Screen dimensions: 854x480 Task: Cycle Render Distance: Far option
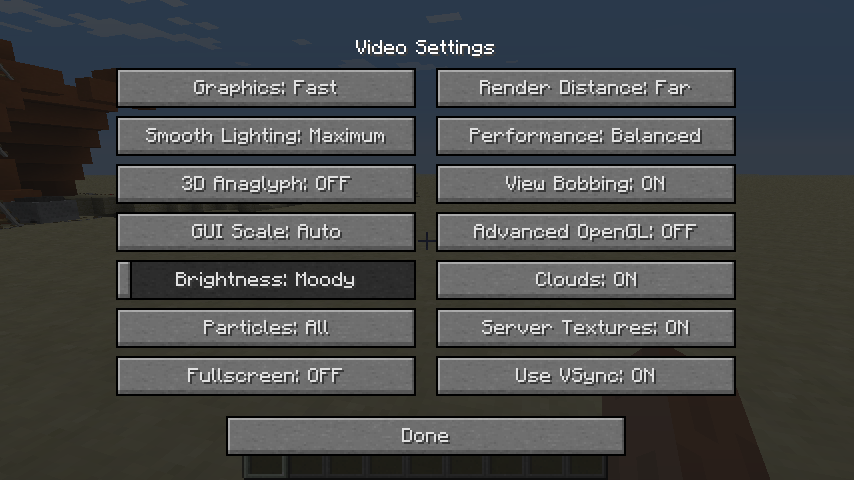coord(585,88)
